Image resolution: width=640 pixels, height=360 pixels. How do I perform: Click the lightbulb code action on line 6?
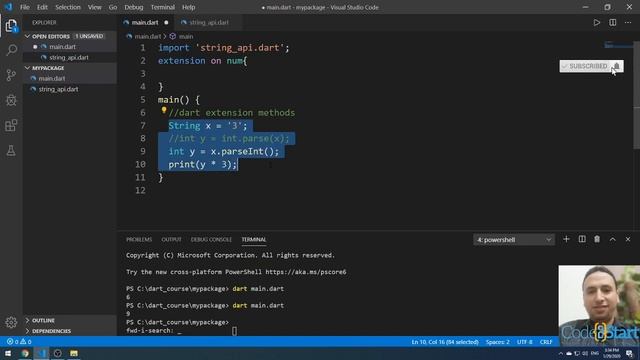click(164, 110)
